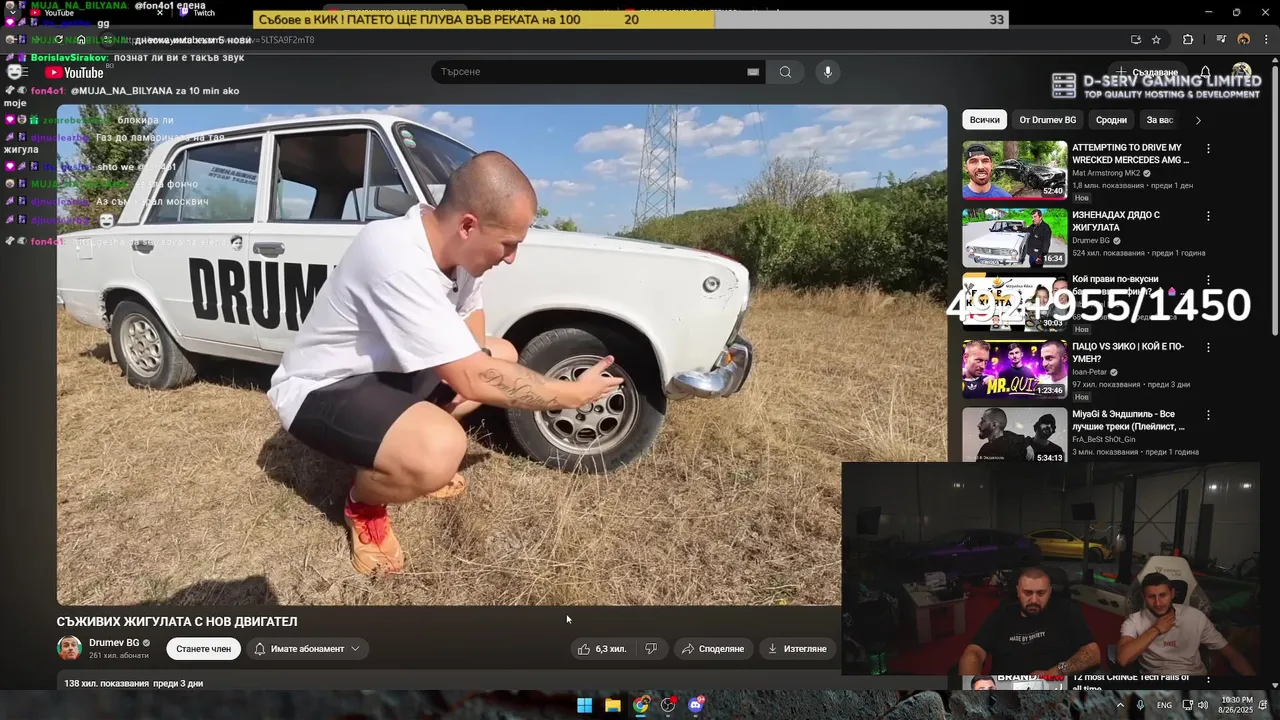Image resolution: width=1280 pixels, height=720 pixels.
Task: Click the Споделяне share button
Action: (x=713, y=649)
